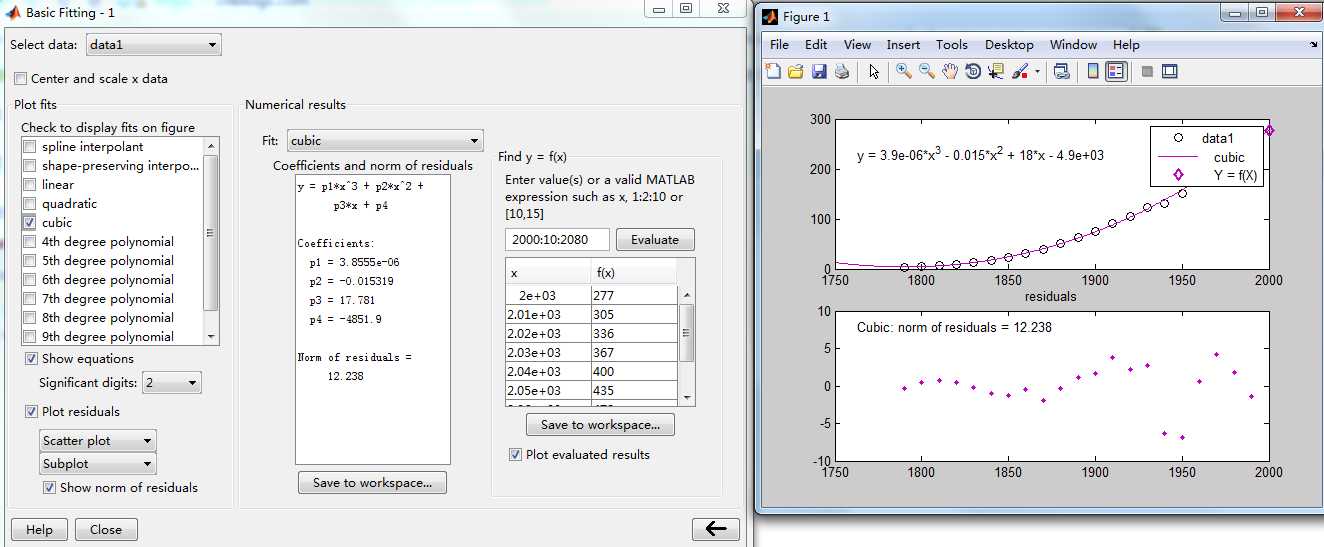Click evaluated results table scrollbar
The image size is (1324, 547).
pos(686,345)
